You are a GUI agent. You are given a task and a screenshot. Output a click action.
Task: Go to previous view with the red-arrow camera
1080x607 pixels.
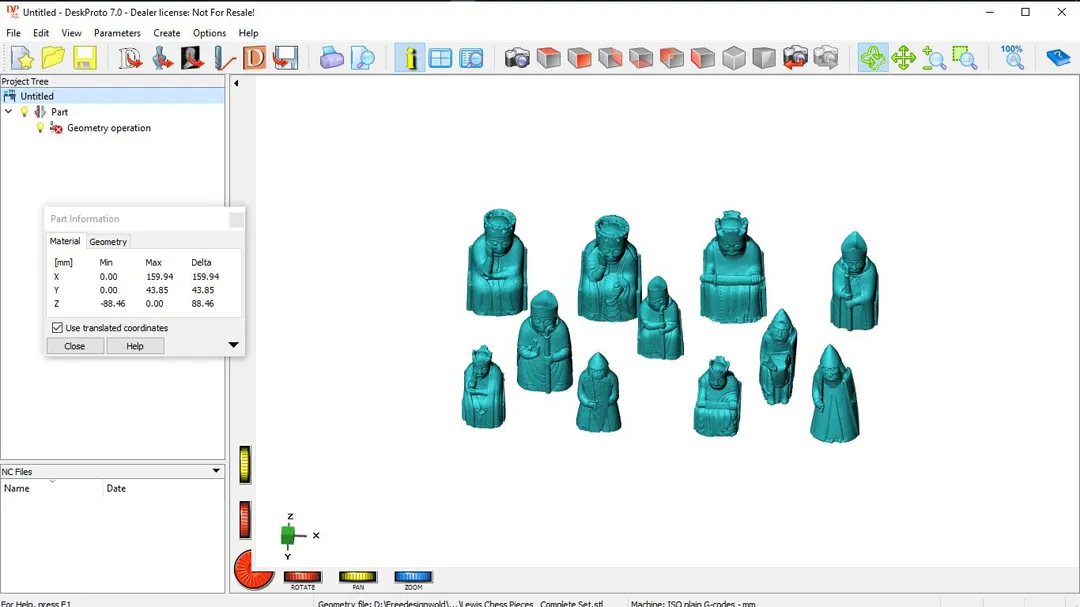tap(795, 59)
